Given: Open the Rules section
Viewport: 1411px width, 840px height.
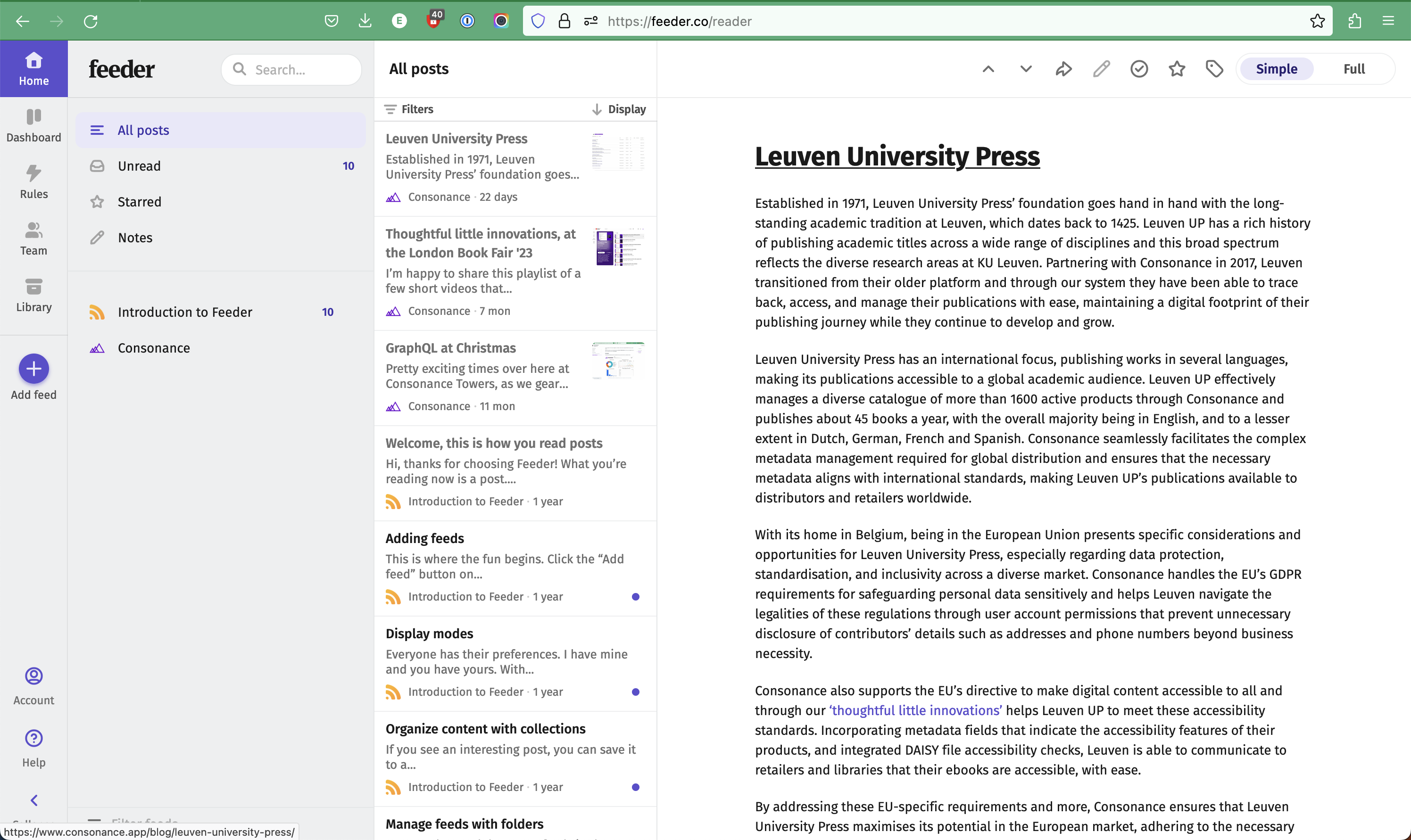Looking at the screenshot, I should coord(33,181).
